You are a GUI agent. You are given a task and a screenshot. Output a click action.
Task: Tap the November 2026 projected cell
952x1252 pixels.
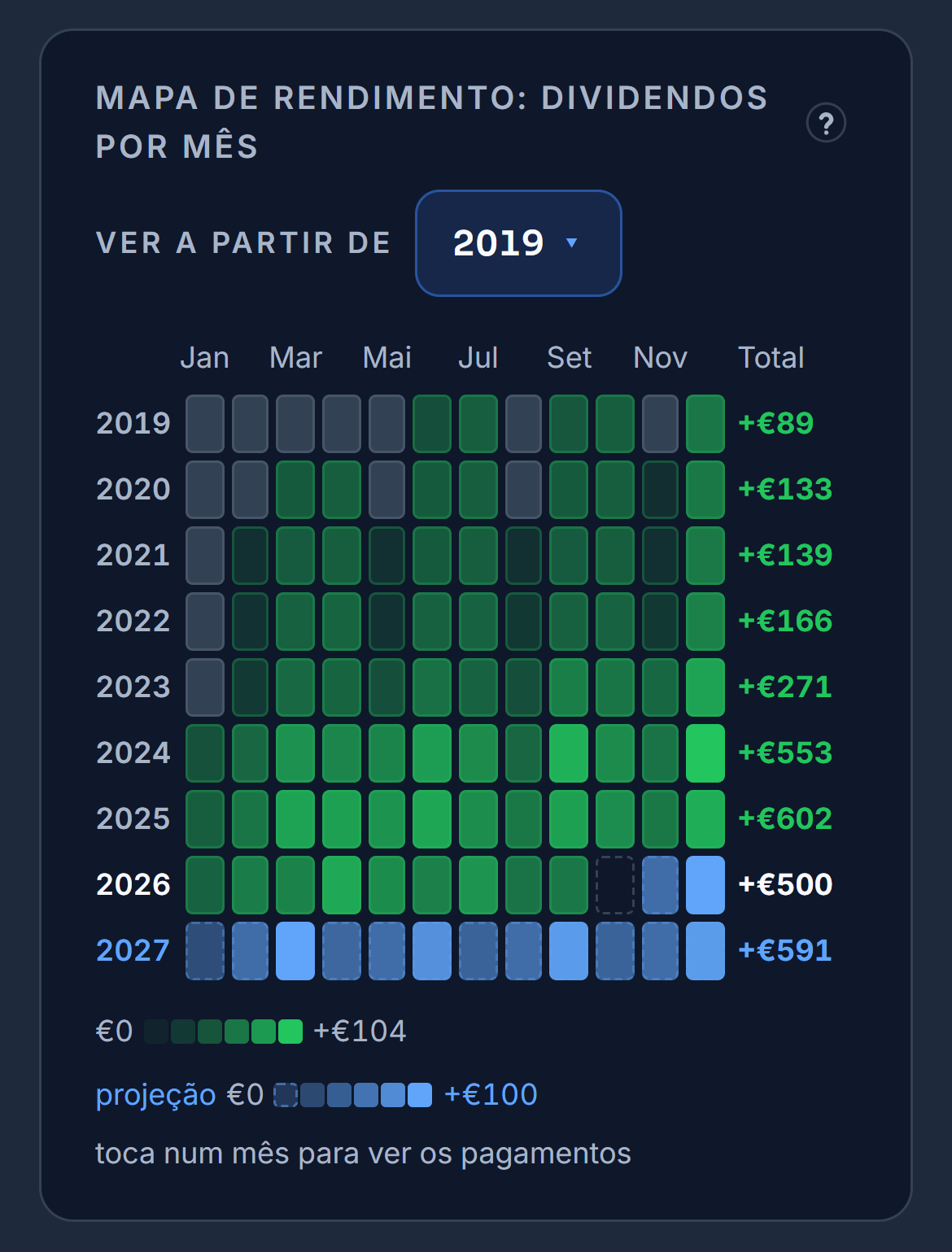[660, 885]
